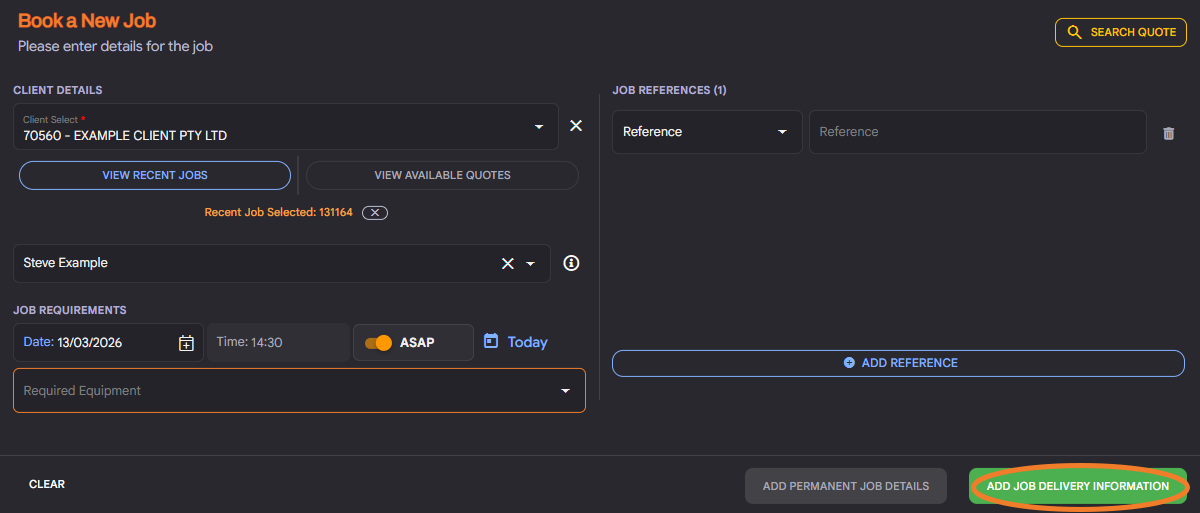The width and height of the screenshot is (1200, 513).
Task: Click the Time 14:30 field
Action: 279,342
